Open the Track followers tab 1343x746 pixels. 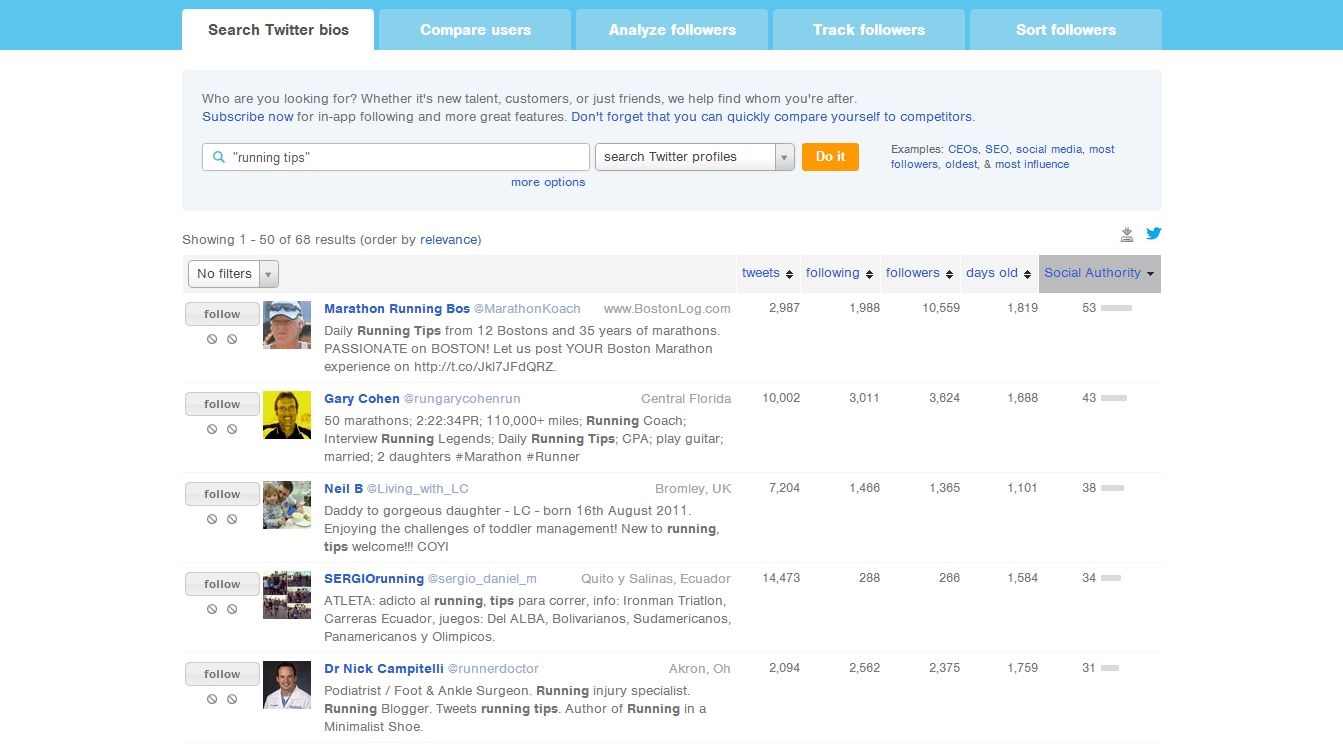tap(869, 30)
